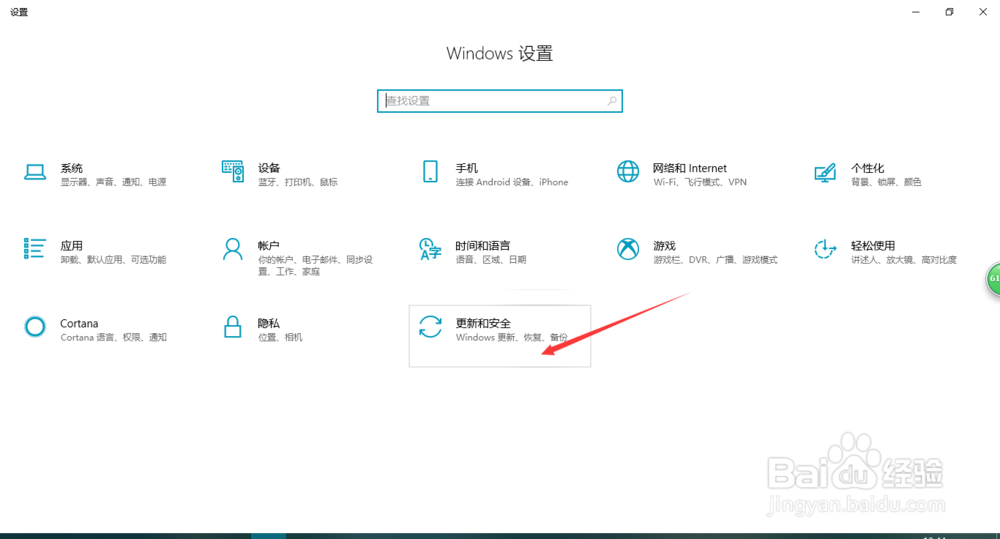
Task: Click the 时间和语言 category title
Action: tap(483, 246)
